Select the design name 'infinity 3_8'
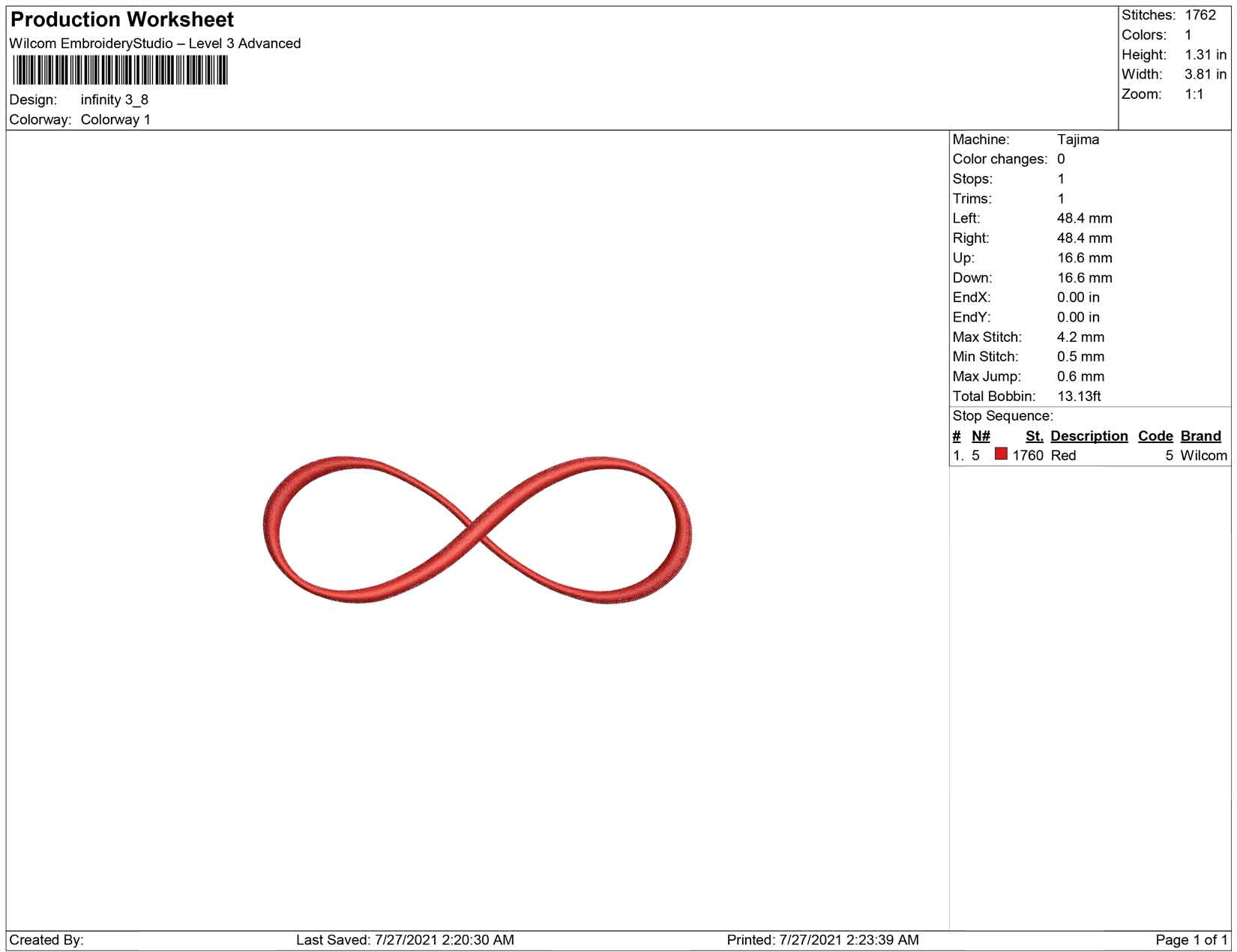 (x=115, y=100)
